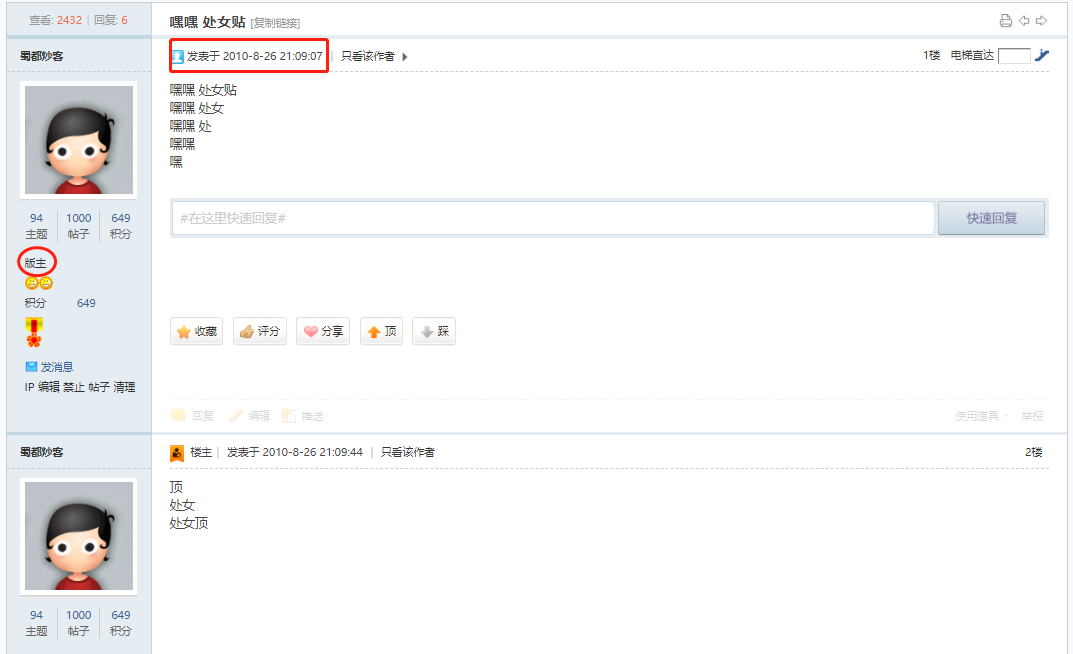1073x654 pixels.
Task: Click the 发消息 envelope icon
Action: (x=31, y=367)
